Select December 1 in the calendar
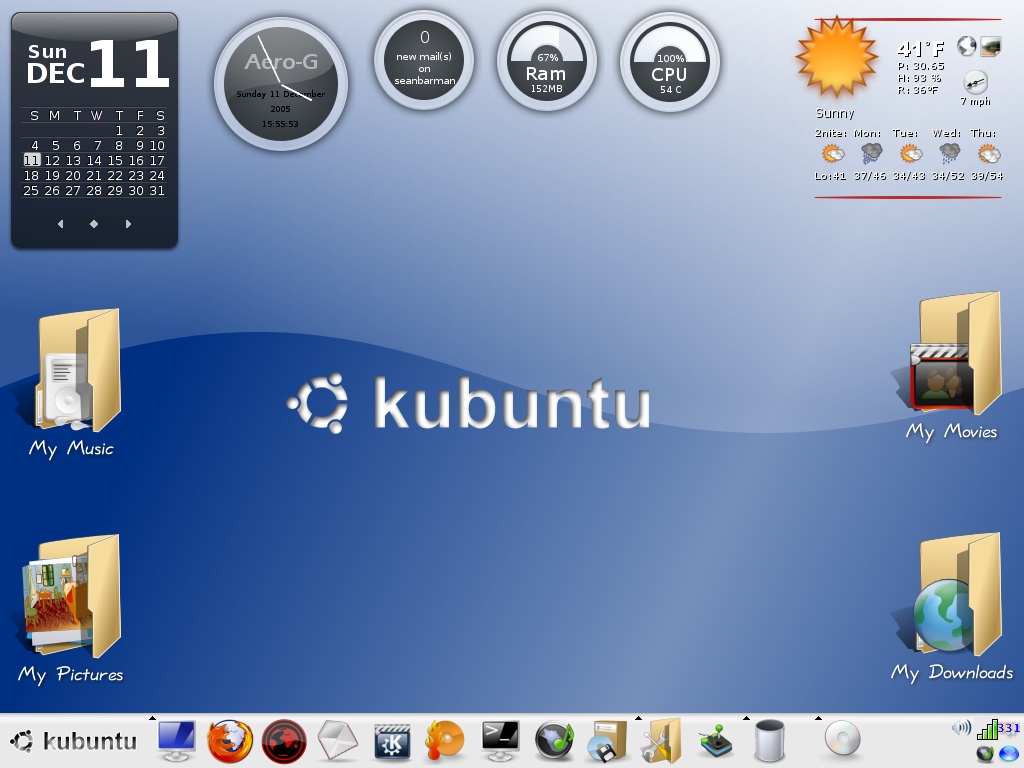 click(119, 131)
